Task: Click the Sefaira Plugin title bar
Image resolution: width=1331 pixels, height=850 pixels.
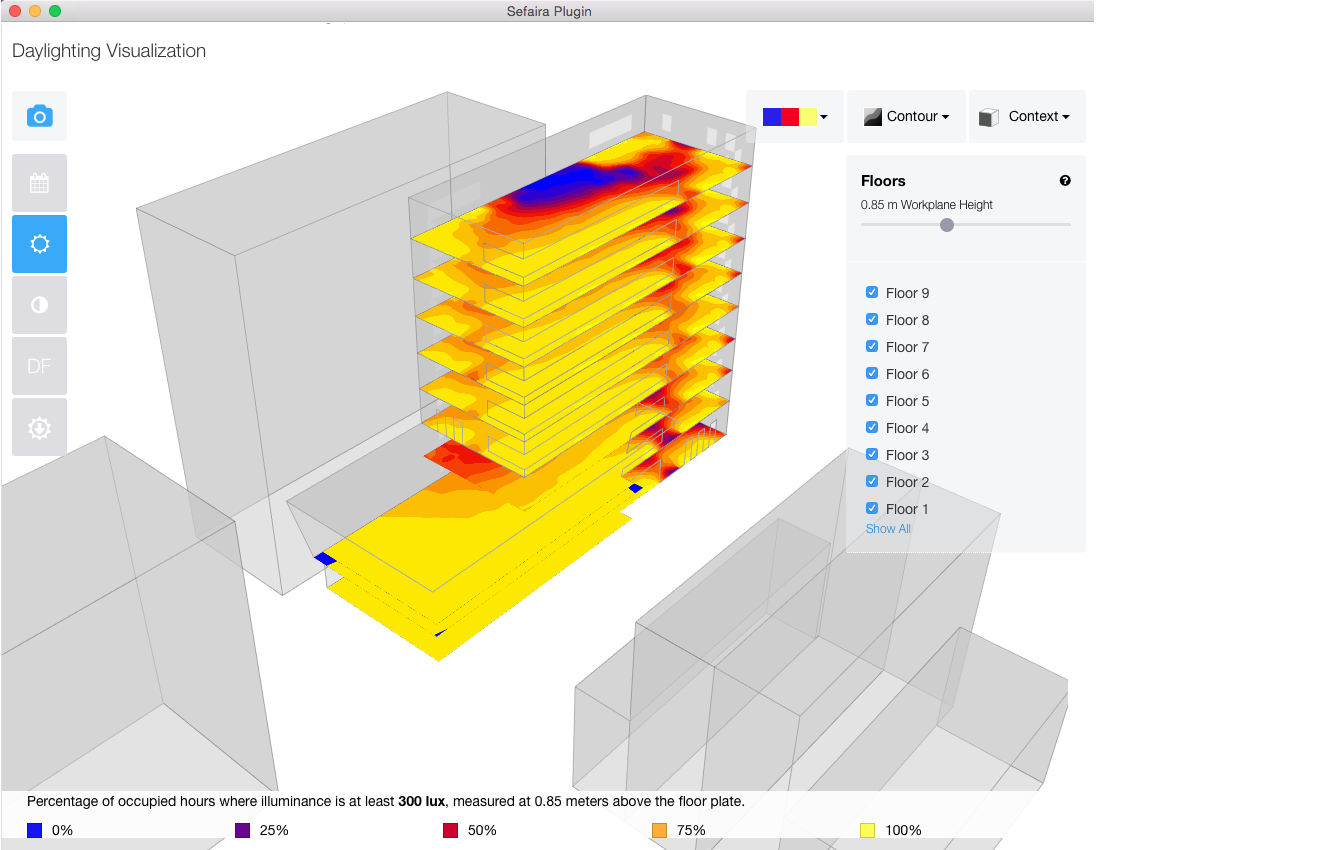Action: pos(550,11)
